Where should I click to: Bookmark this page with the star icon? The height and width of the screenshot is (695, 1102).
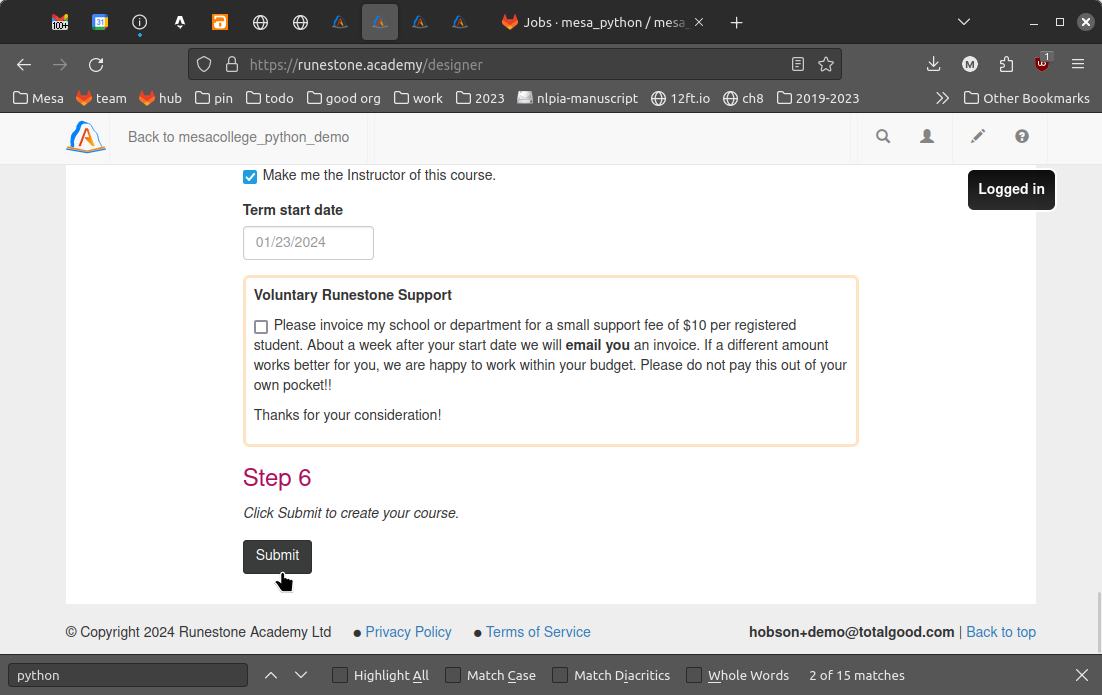[826, 64]
